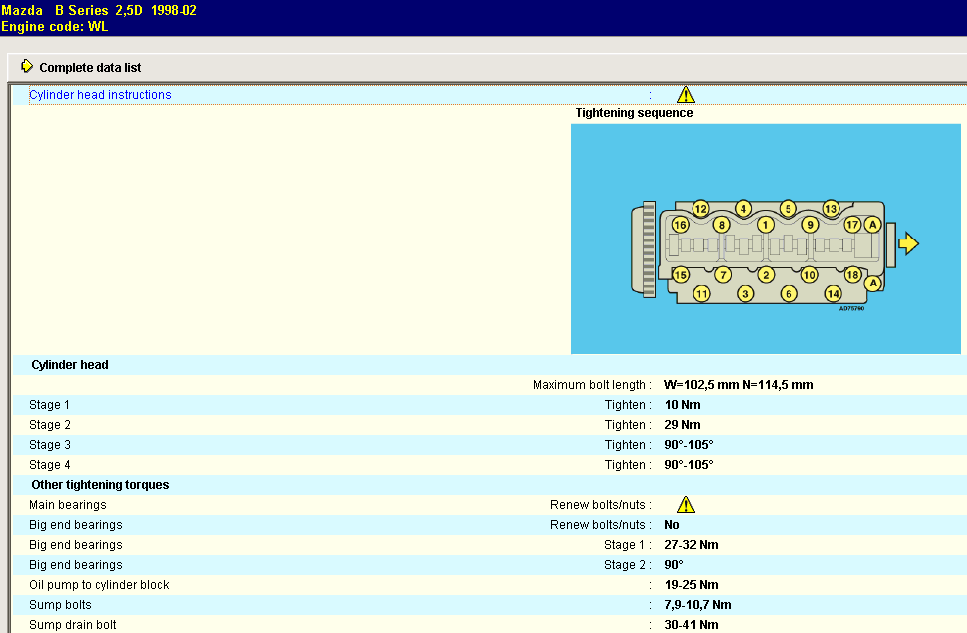Click the yellow arrow next to Complete data list
Image resolution: width=967 pixels, height=633 pixels.
(27, 66)
